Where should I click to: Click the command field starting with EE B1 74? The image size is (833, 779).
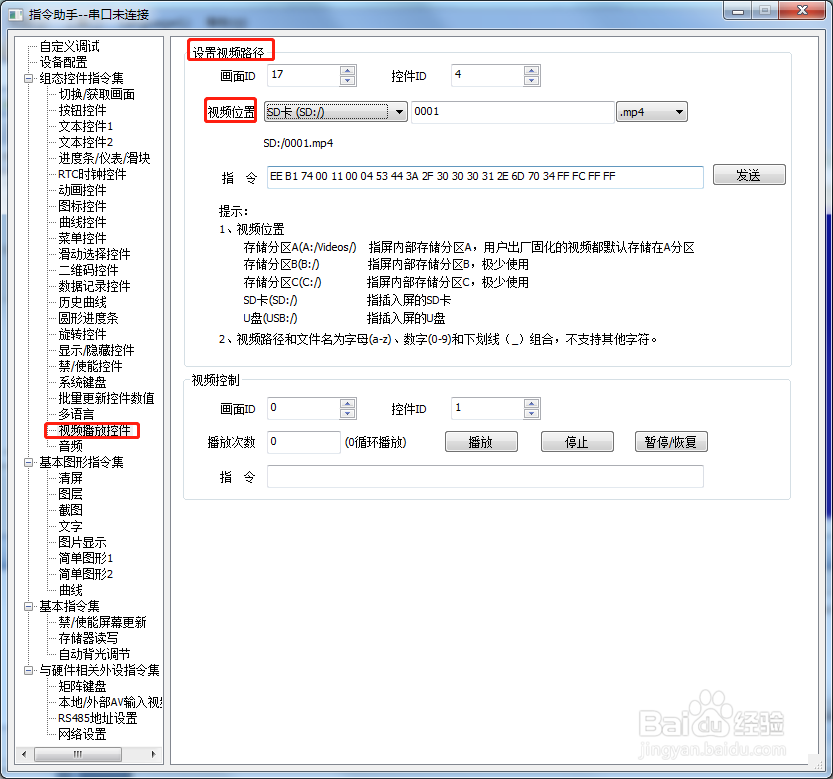485,177
